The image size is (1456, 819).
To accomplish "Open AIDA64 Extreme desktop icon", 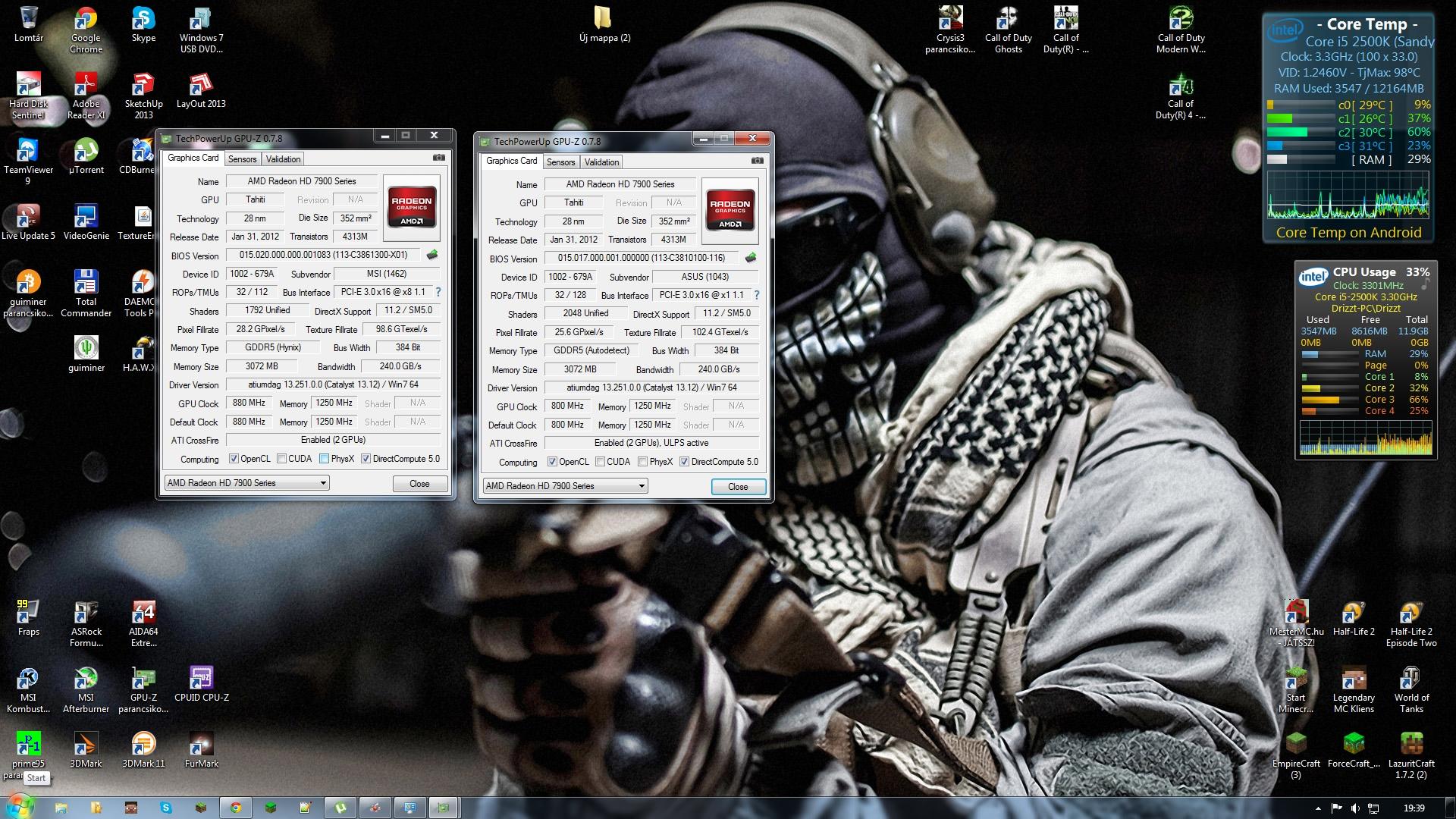I will pyautogui.click(x=143, y=624).
